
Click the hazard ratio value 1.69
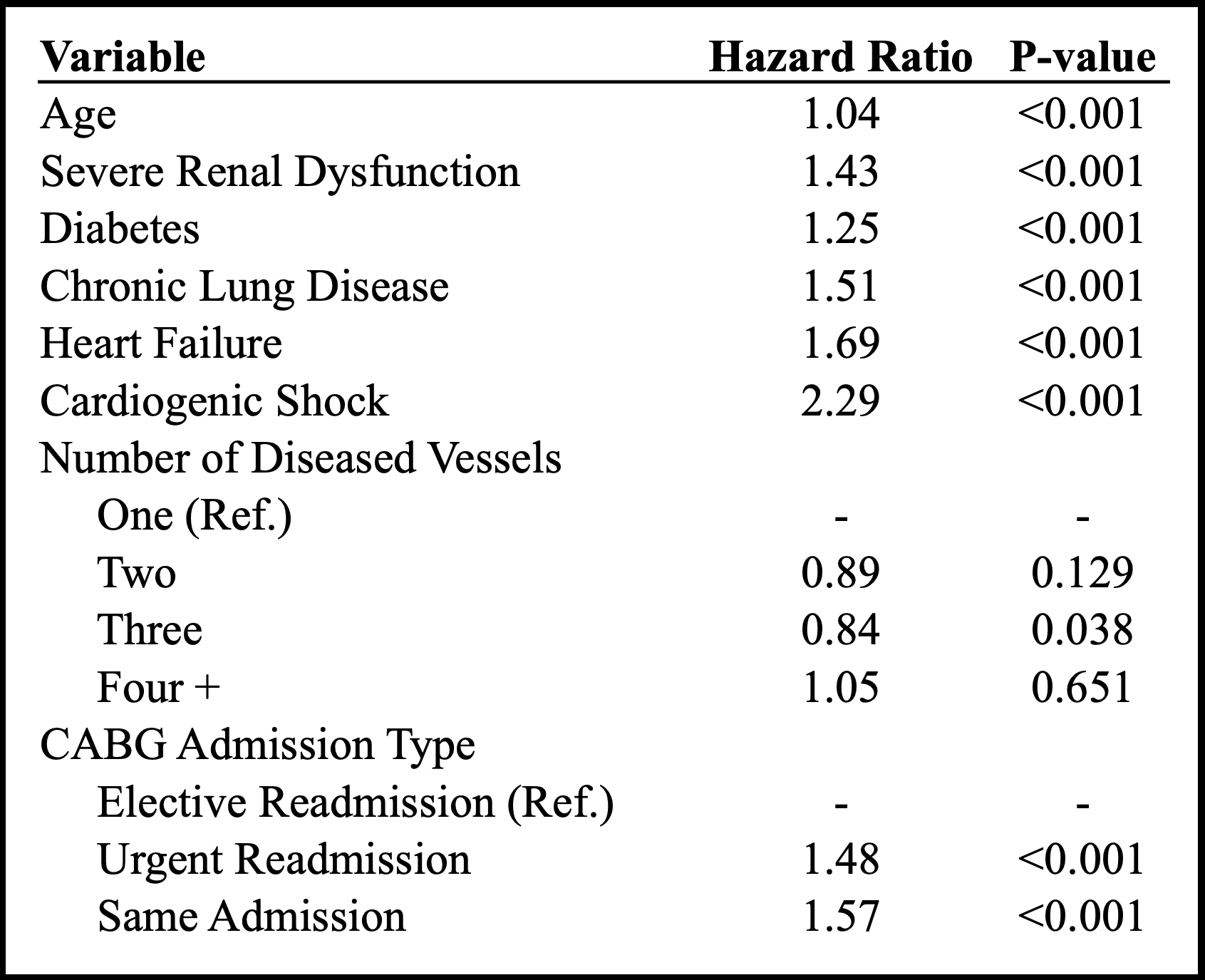point(840,344)
